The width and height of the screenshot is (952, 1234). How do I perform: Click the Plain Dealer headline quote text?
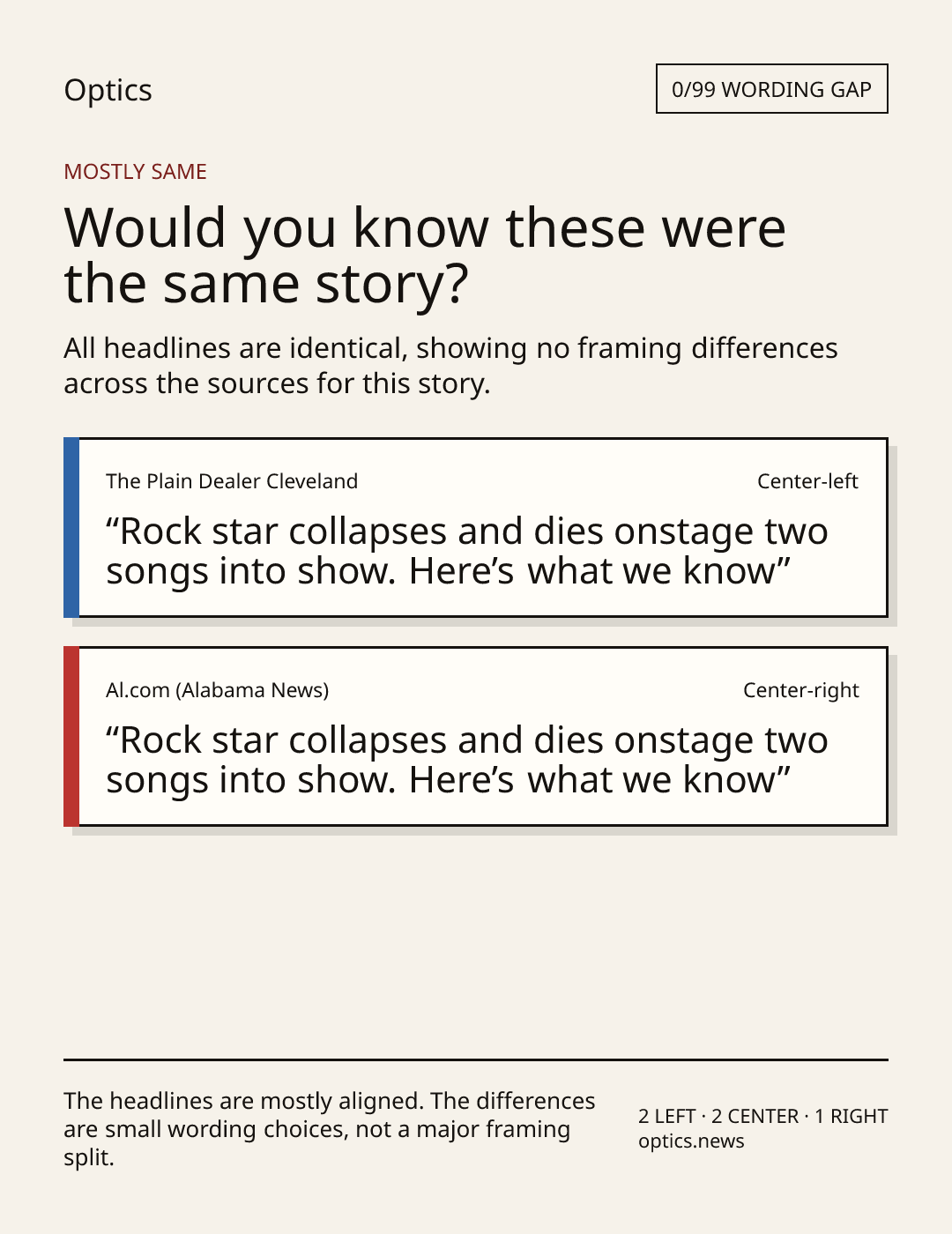point(467,551)
